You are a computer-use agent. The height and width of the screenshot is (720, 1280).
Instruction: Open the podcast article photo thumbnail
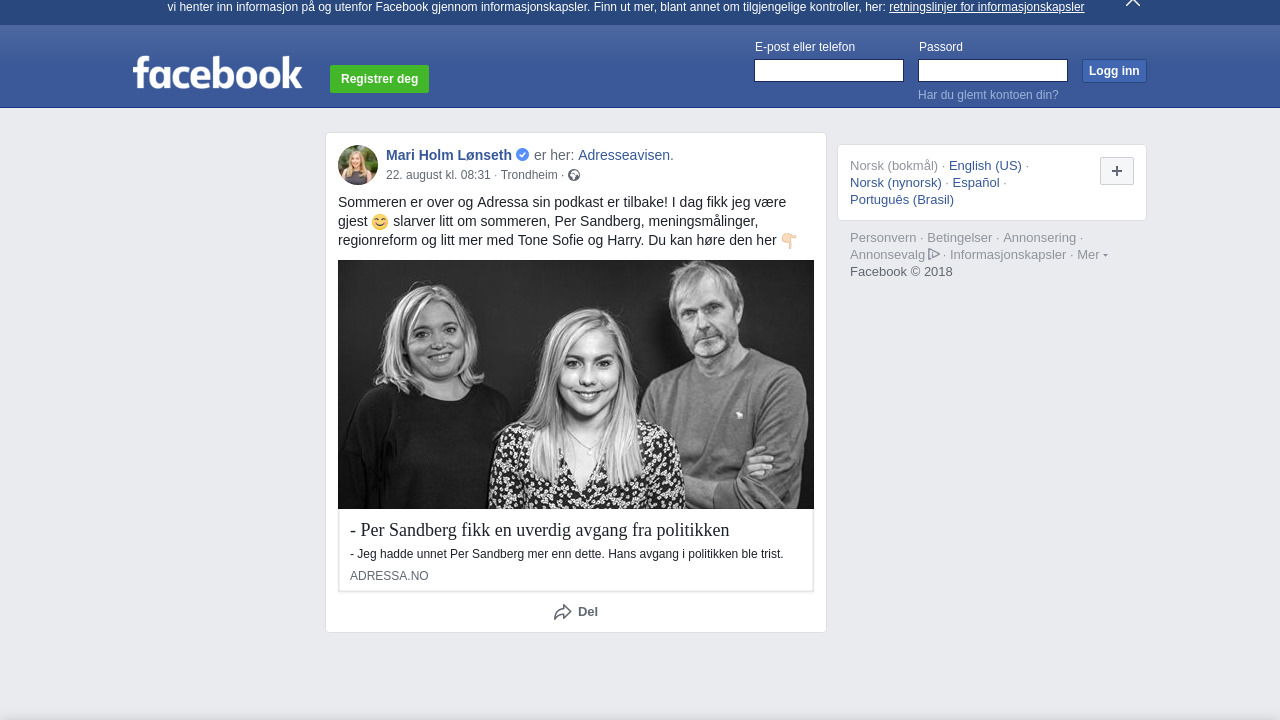(575, 384)
